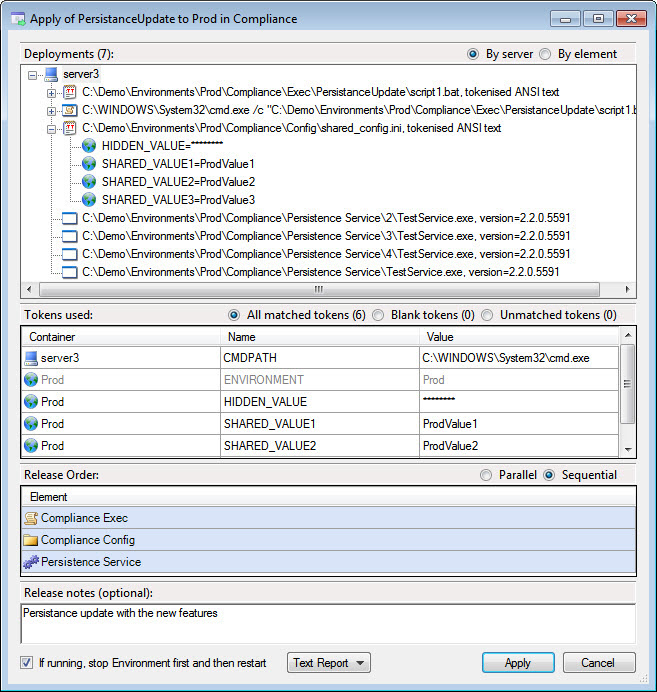Click the resize grip in the window's bottom-right corner
The height and width of the screenshot is (692, 657).
(x=643, y=678)
